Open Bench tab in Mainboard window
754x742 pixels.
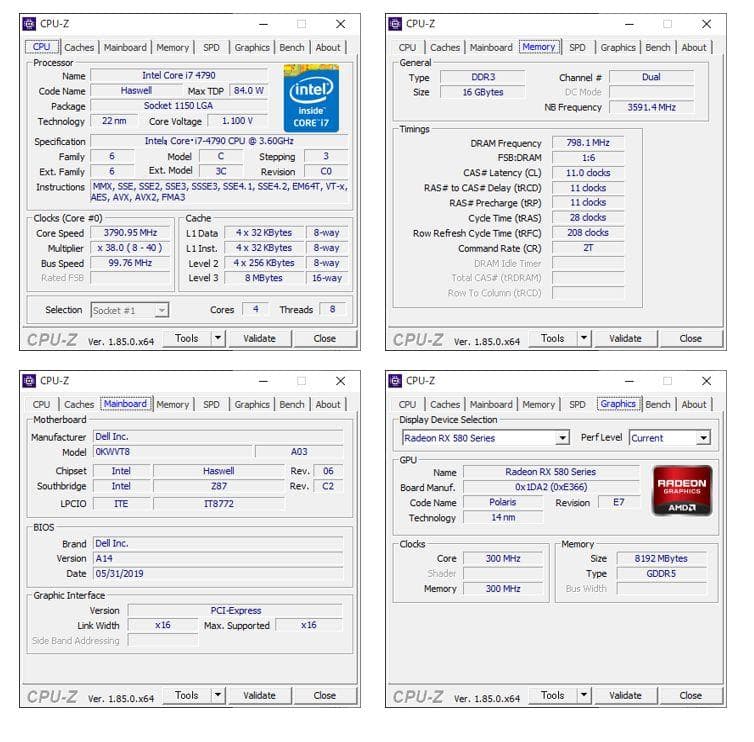[292, 404]
